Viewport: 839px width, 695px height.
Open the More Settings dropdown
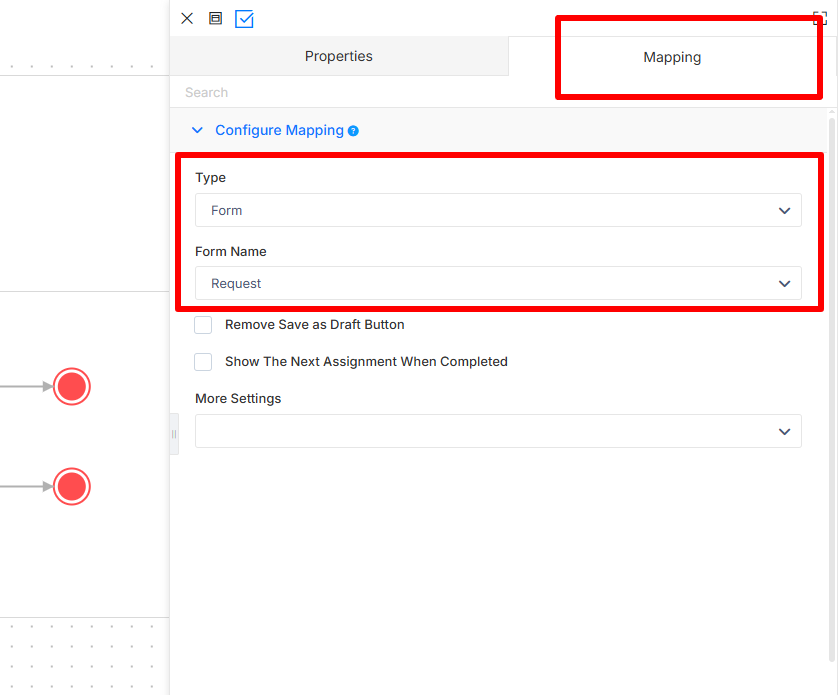[498, 431]
